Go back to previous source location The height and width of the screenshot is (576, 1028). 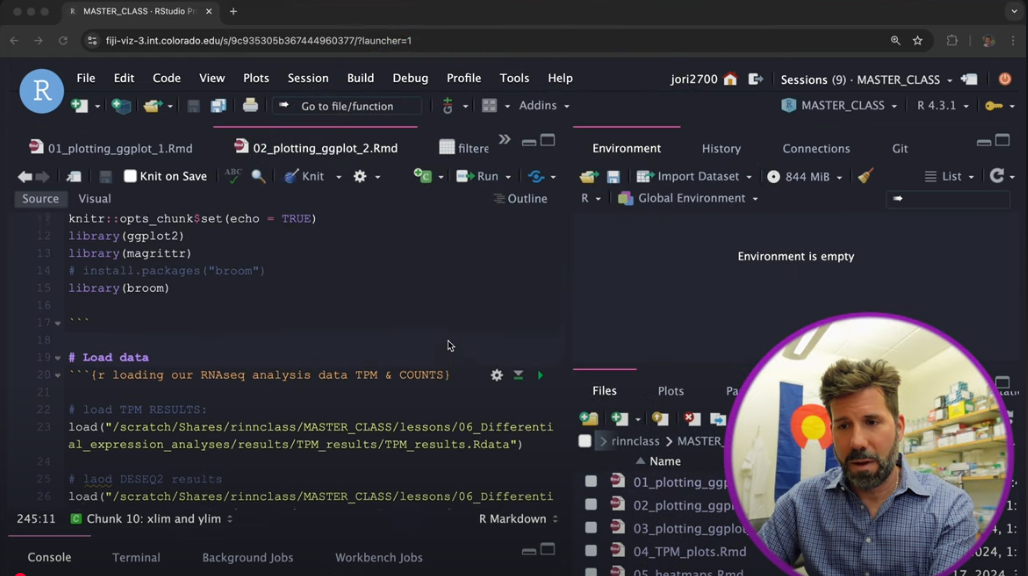pyautogui.click(x=25, y=176)
